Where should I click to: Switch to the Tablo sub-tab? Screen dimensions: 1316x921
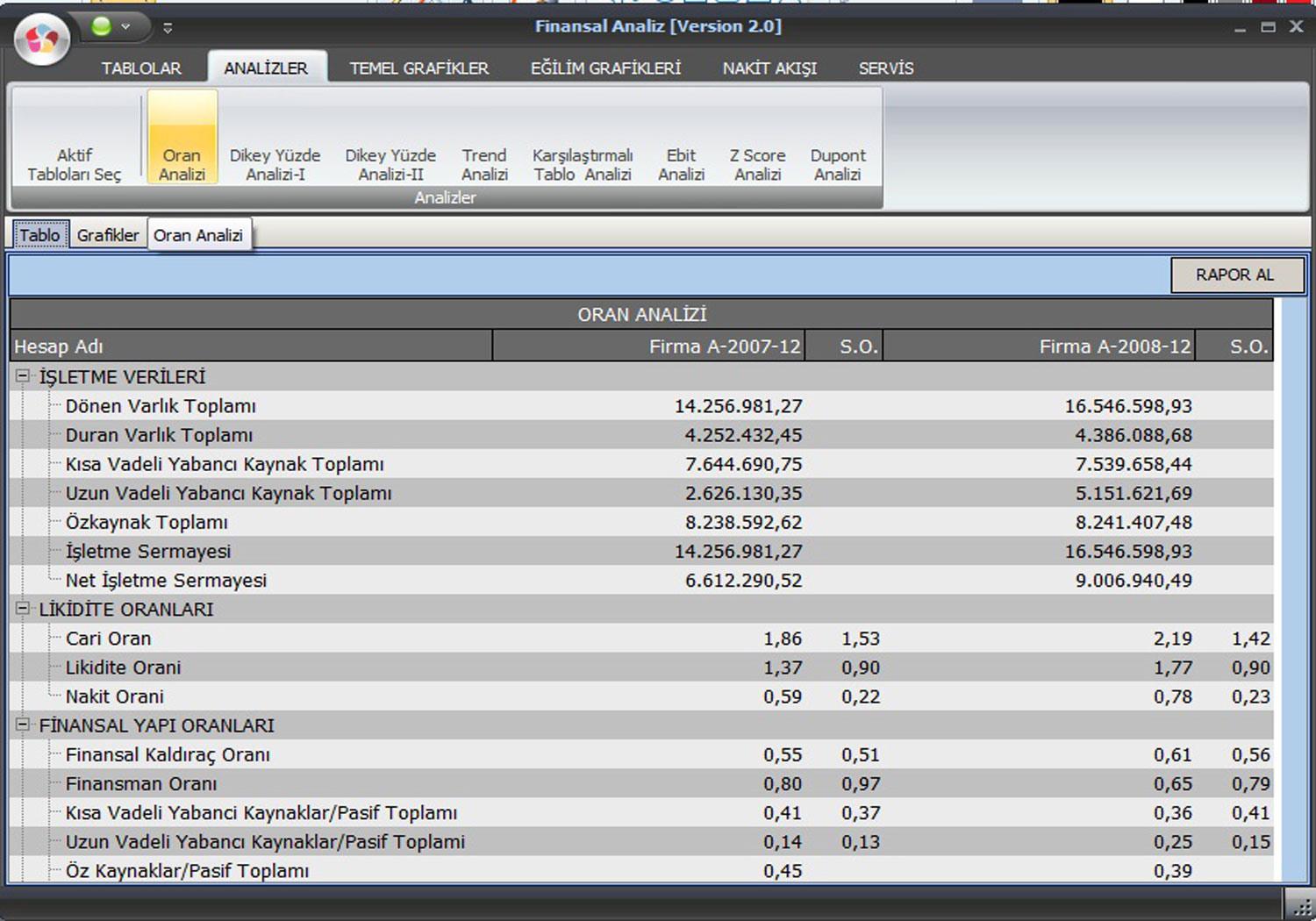tap(40, 235)
